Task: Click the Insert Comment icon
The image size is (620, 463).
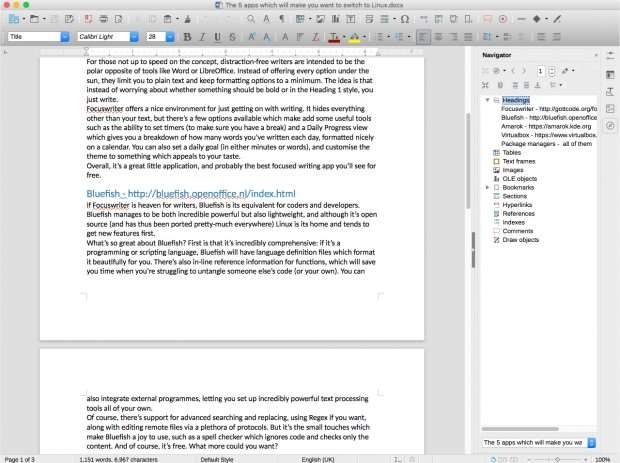Action: pos(487,19)
